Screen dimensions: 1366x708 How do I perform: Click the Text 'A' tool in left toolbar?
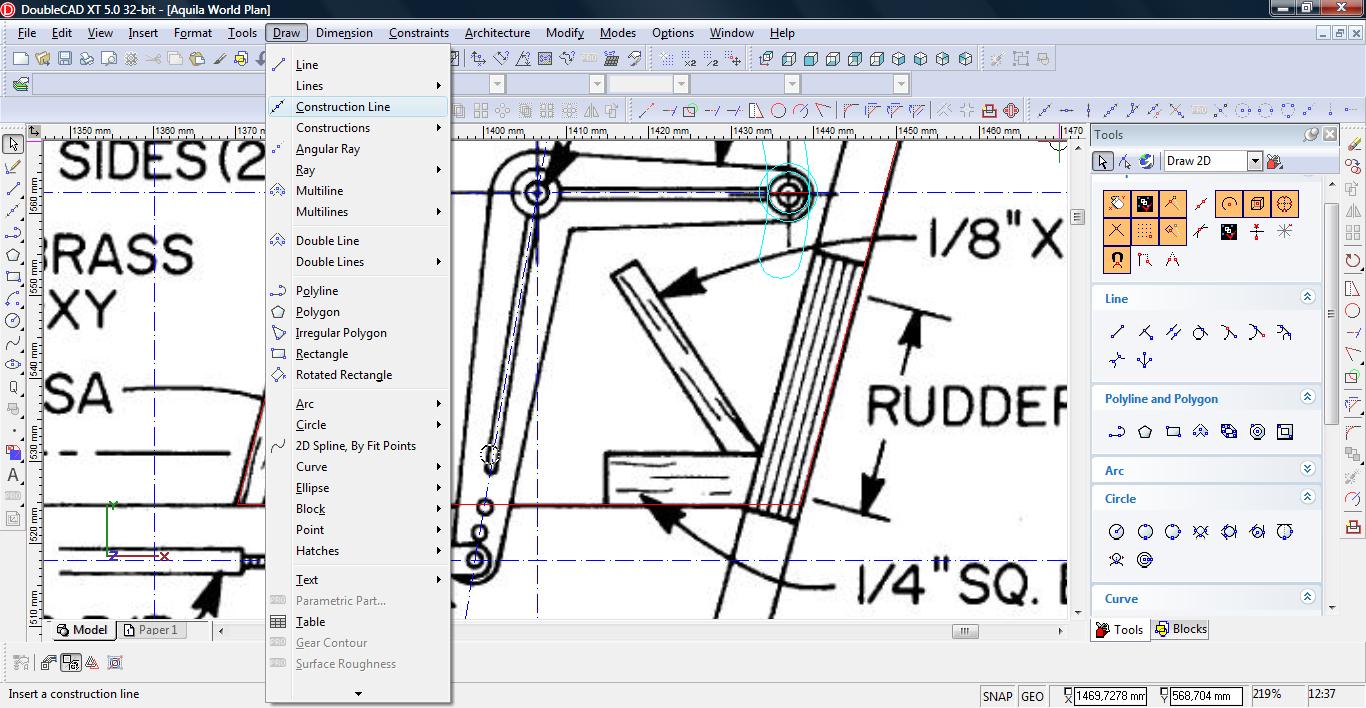click(13, 475)
